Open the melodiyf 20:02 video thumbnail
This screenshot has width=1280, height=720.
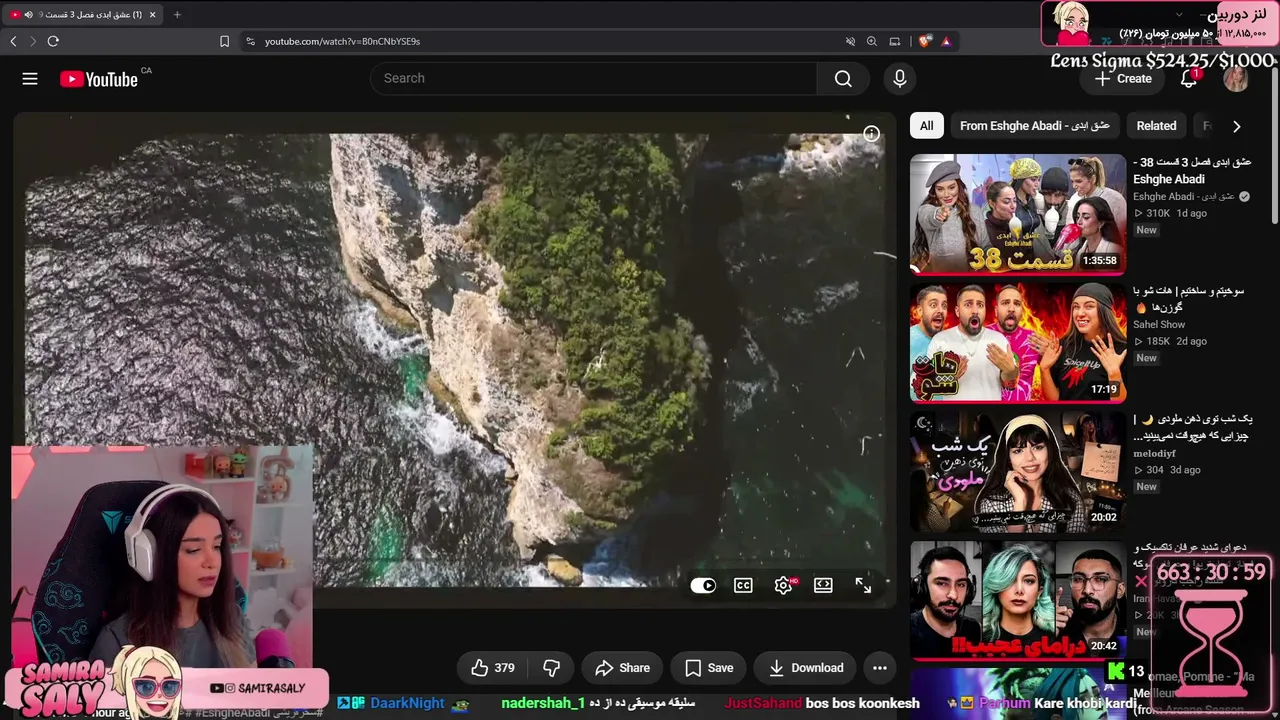point(1018,471)
